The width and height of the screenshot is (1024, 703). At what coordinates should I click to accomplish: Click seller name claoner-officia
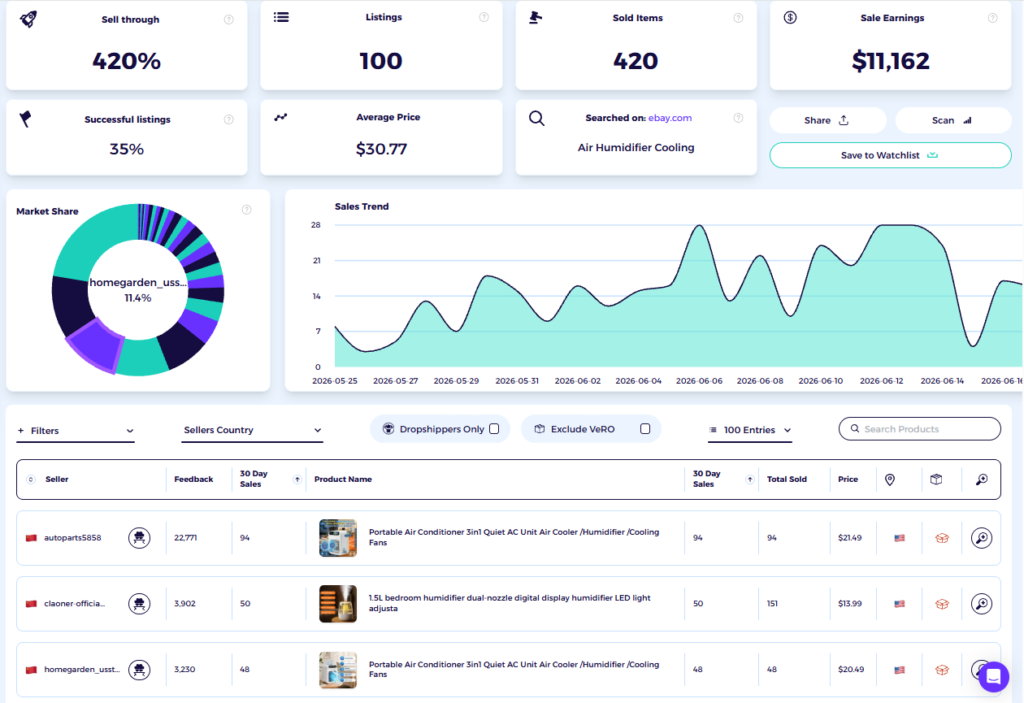tap(74, 604)
